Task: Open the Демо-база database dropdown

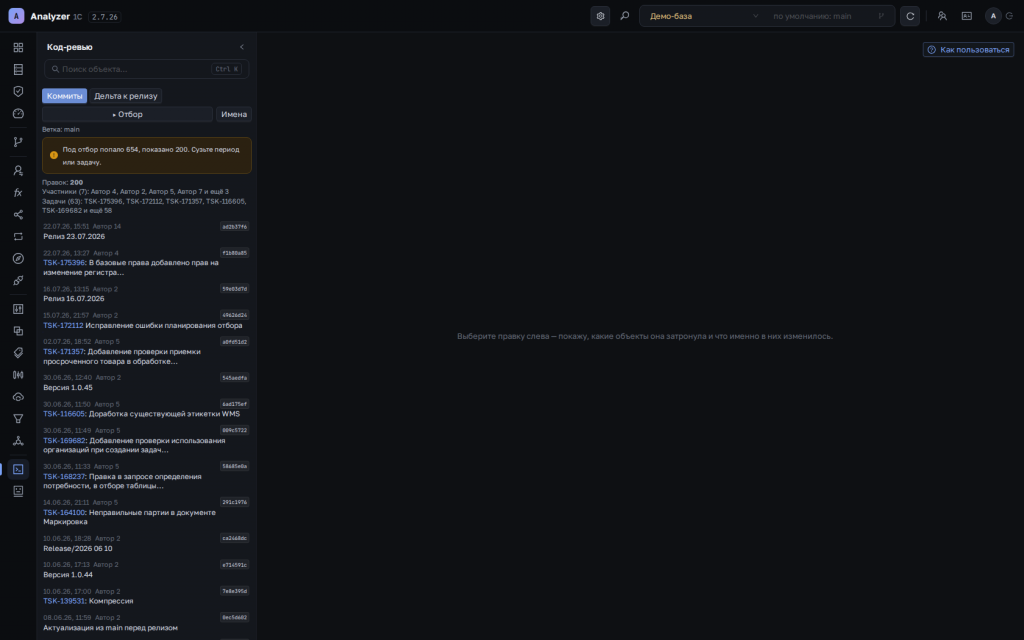Action: [x=703, y=16]
